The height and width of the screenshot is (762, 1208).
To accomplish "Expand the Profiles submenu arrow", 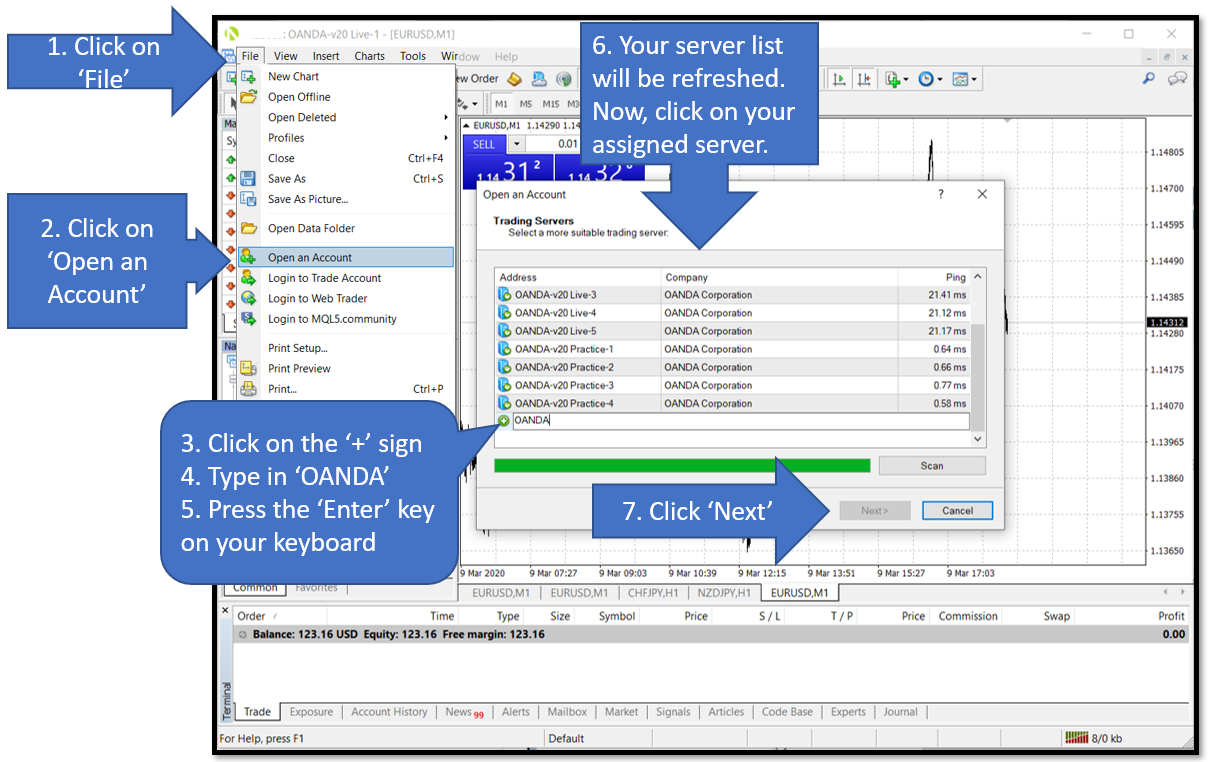I will pos(446,138).
